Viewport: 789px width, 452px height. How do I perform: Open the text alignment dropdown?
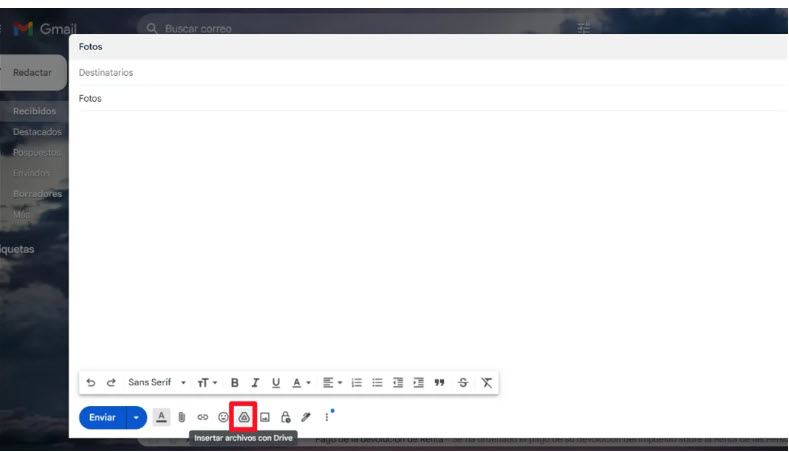(332, 383)
